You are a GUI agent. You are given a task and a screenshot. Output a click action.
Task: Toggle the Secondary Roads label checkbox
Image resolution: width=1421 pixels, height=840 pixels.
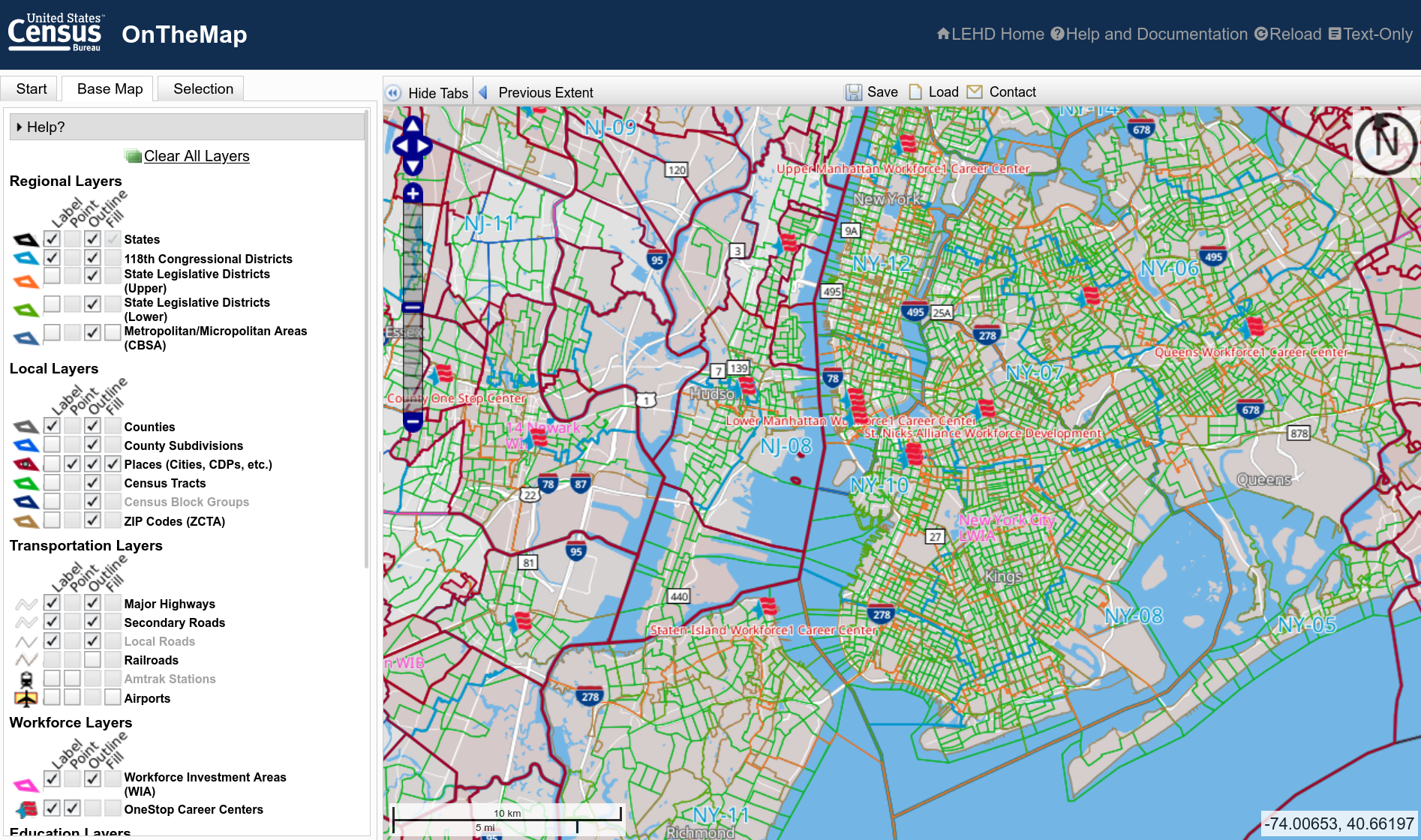click(x=52, y=621)
